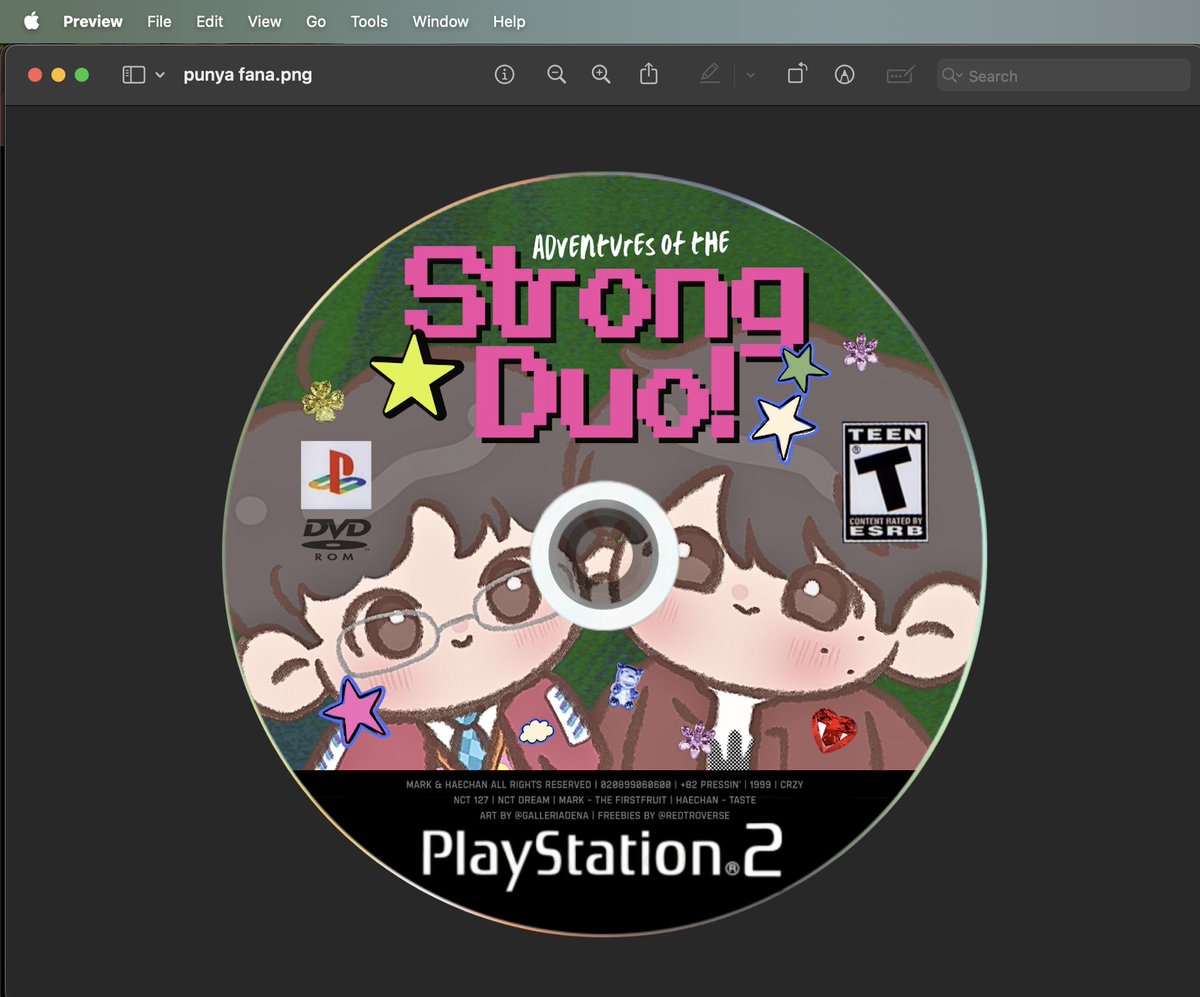Minimize the Preview window
Viewport: 1200px width, 997px height.
point(58,75)
